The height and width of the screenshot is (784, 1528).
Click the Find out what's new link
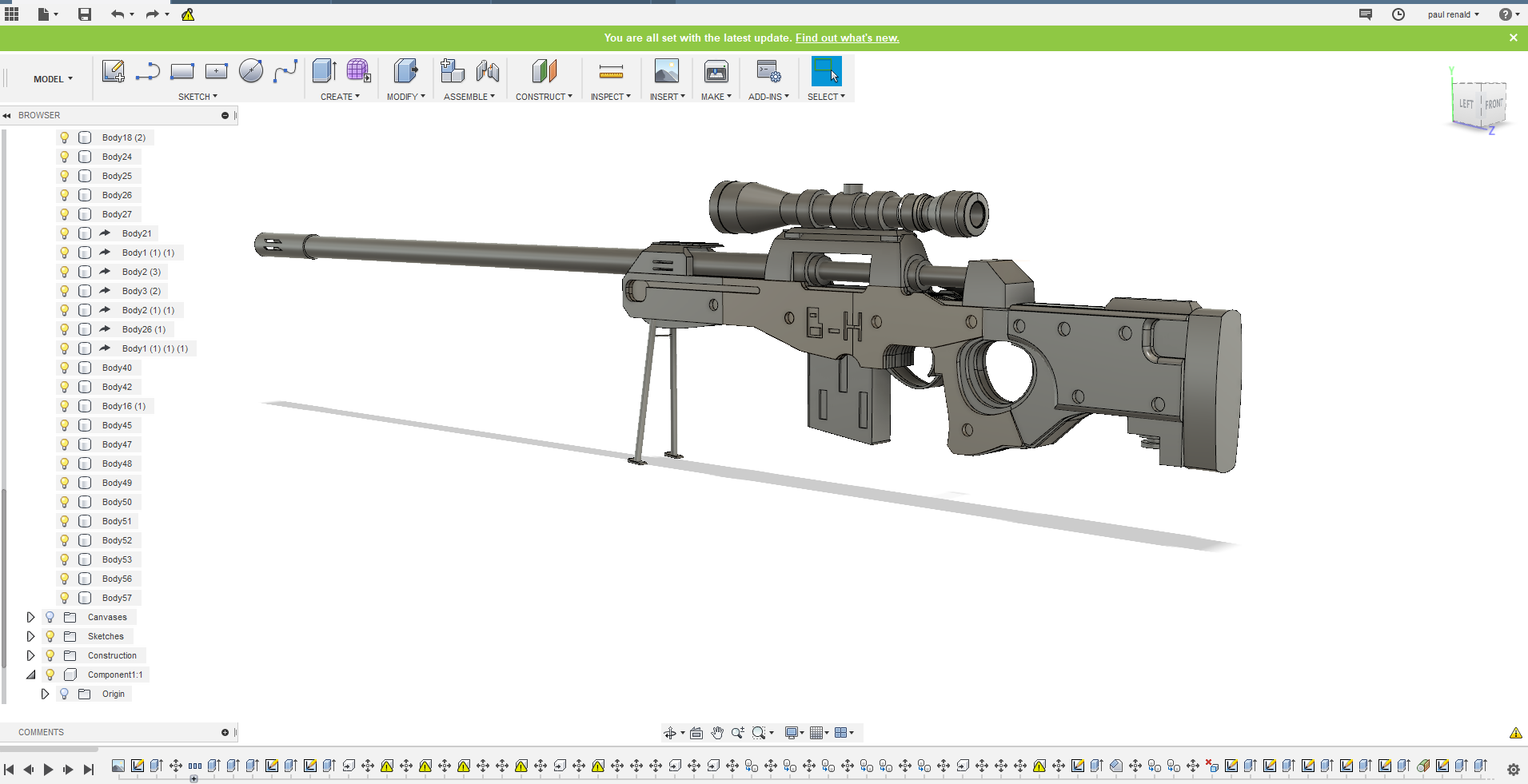[846, 38]
